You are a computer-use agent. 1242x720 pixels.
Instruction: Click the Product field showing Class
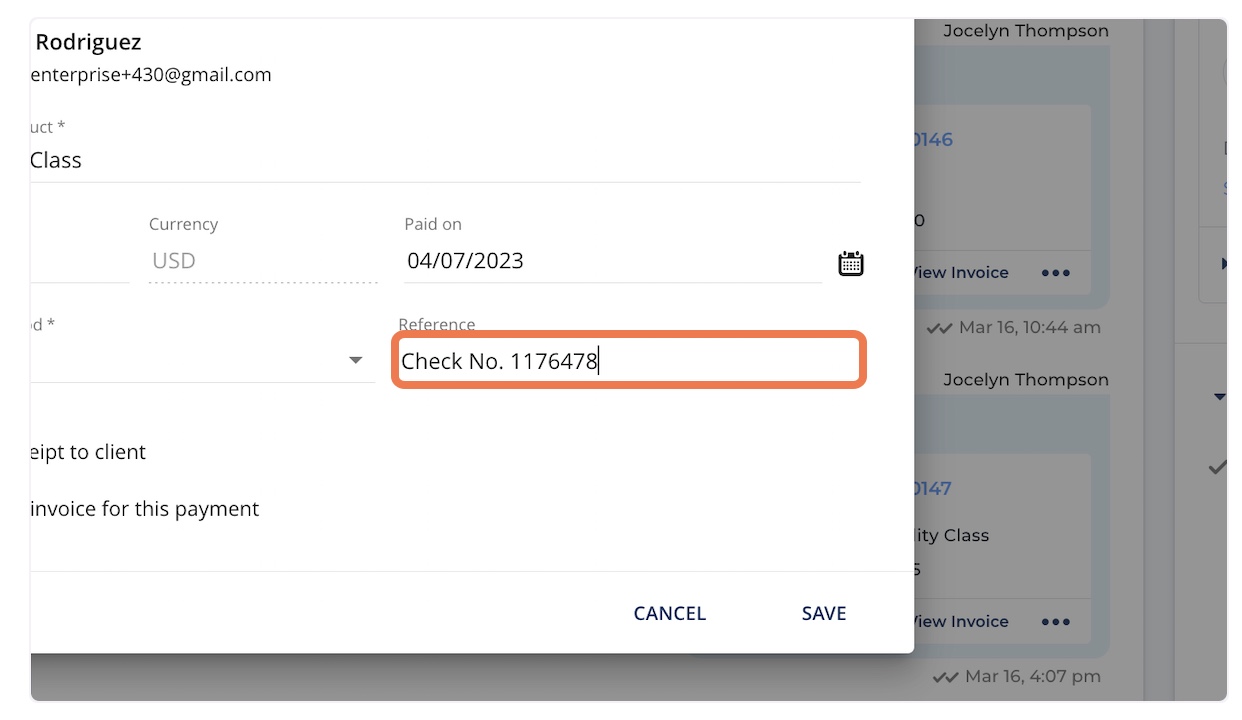pos(446,160)
